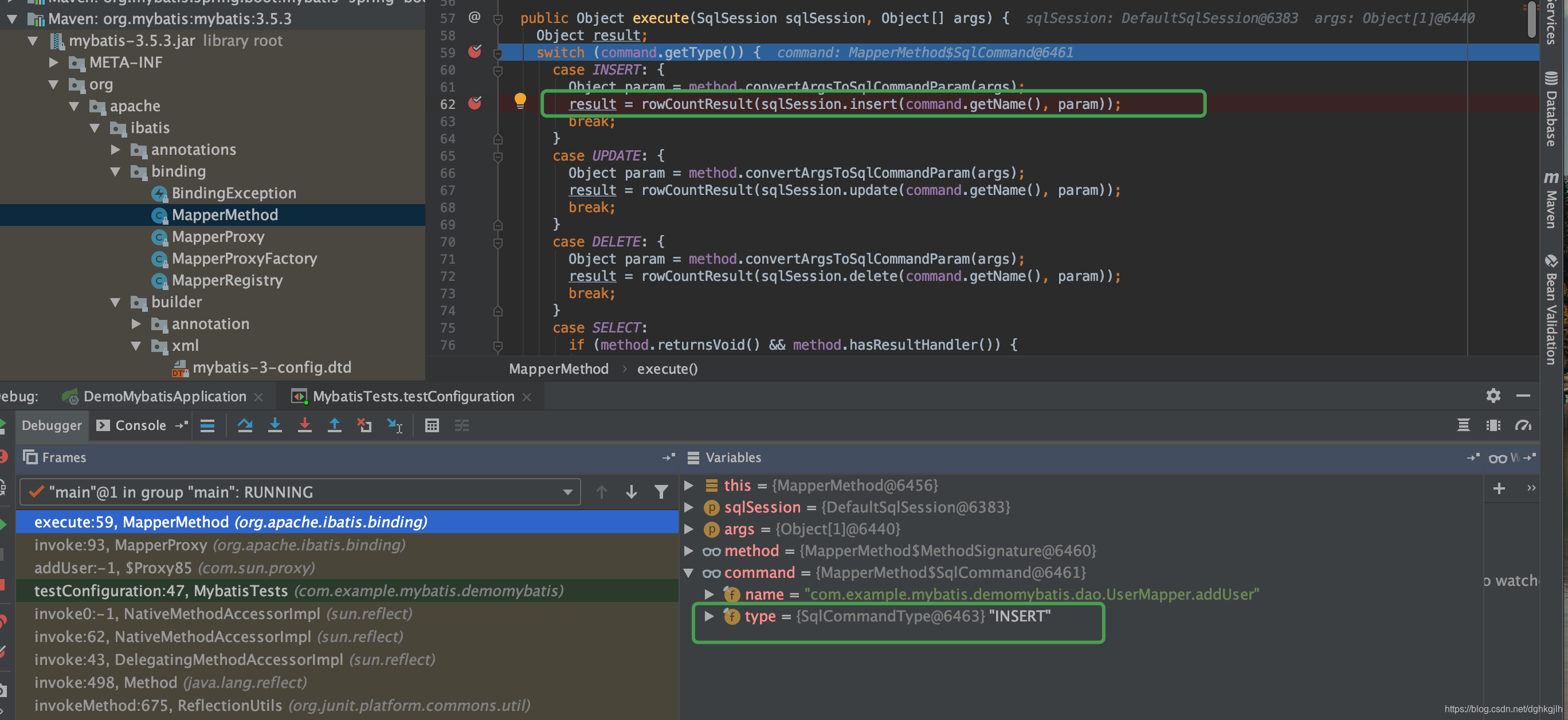The height and width of the screenshot is (720, 1568).
Task: Add a new watch with plus icon
Action: (1499, 488)
